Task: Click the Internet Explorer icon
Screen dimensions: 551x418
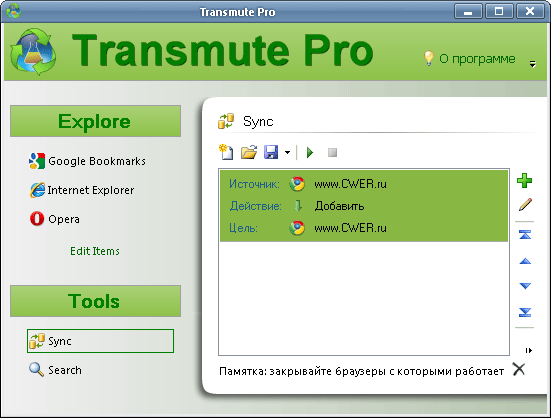Action: point(37,190)
